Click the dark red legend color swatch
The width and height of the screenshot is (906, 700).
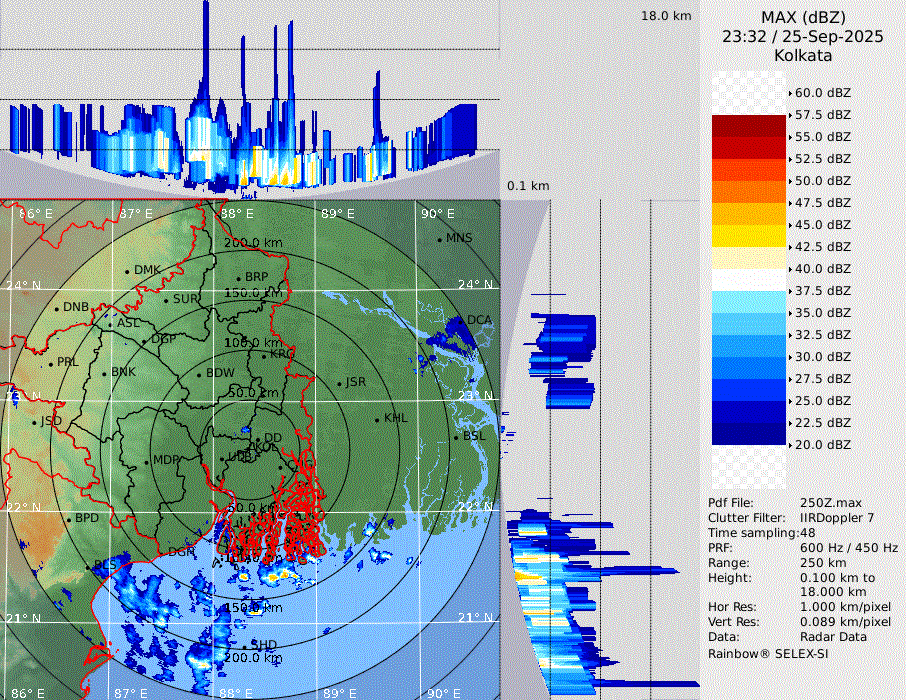(749, 126)
